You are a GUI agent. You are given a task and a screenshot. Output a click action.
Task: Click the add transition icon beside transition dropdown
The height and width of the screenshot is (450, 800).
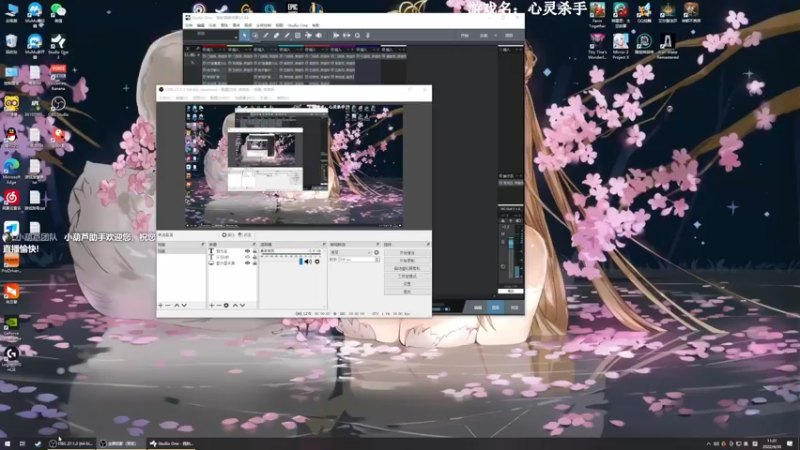point(377,253)
